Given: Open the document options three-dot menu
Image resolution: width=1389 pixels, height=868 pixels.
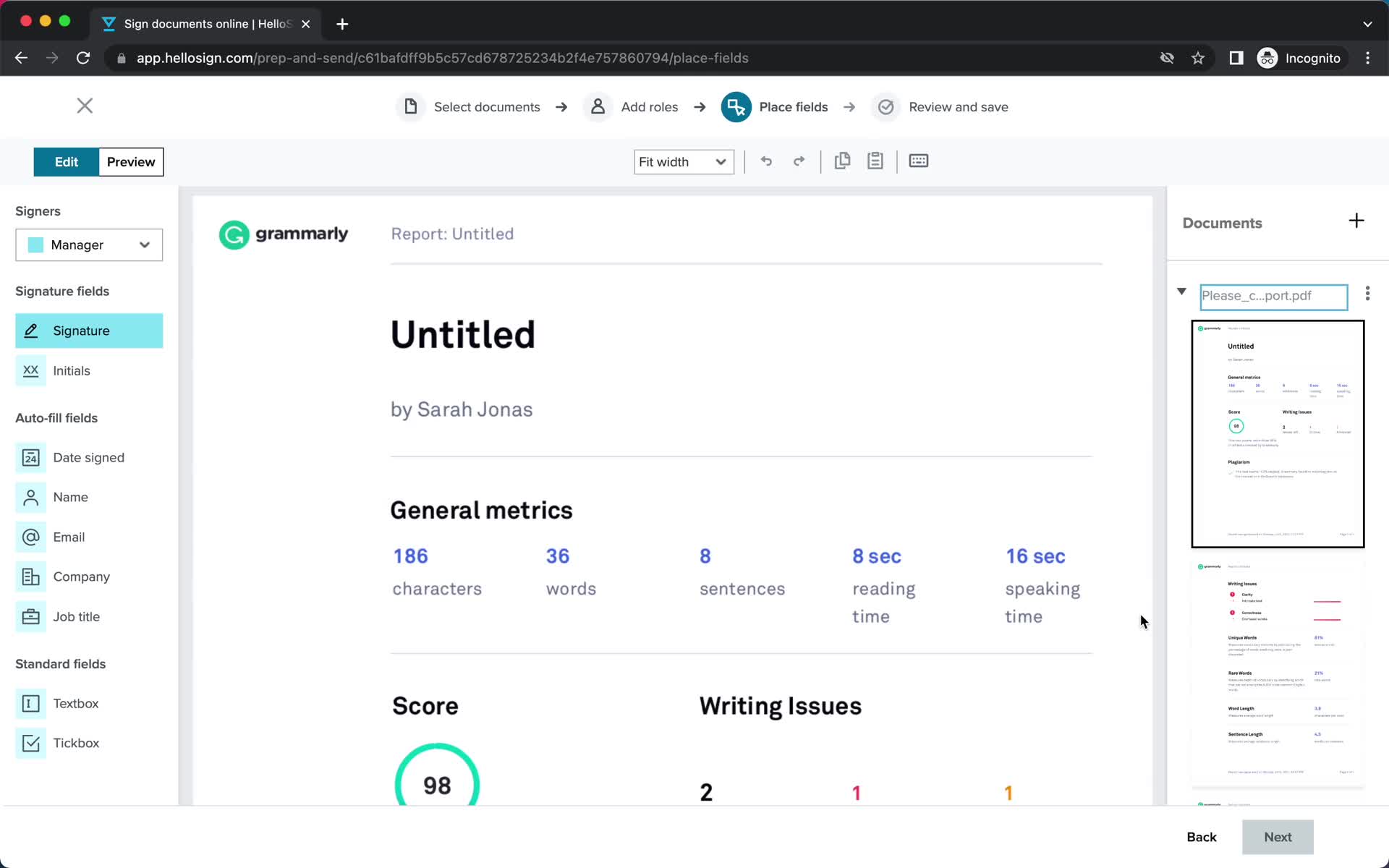Looking at the screenshot, I should coord(1367,293).
